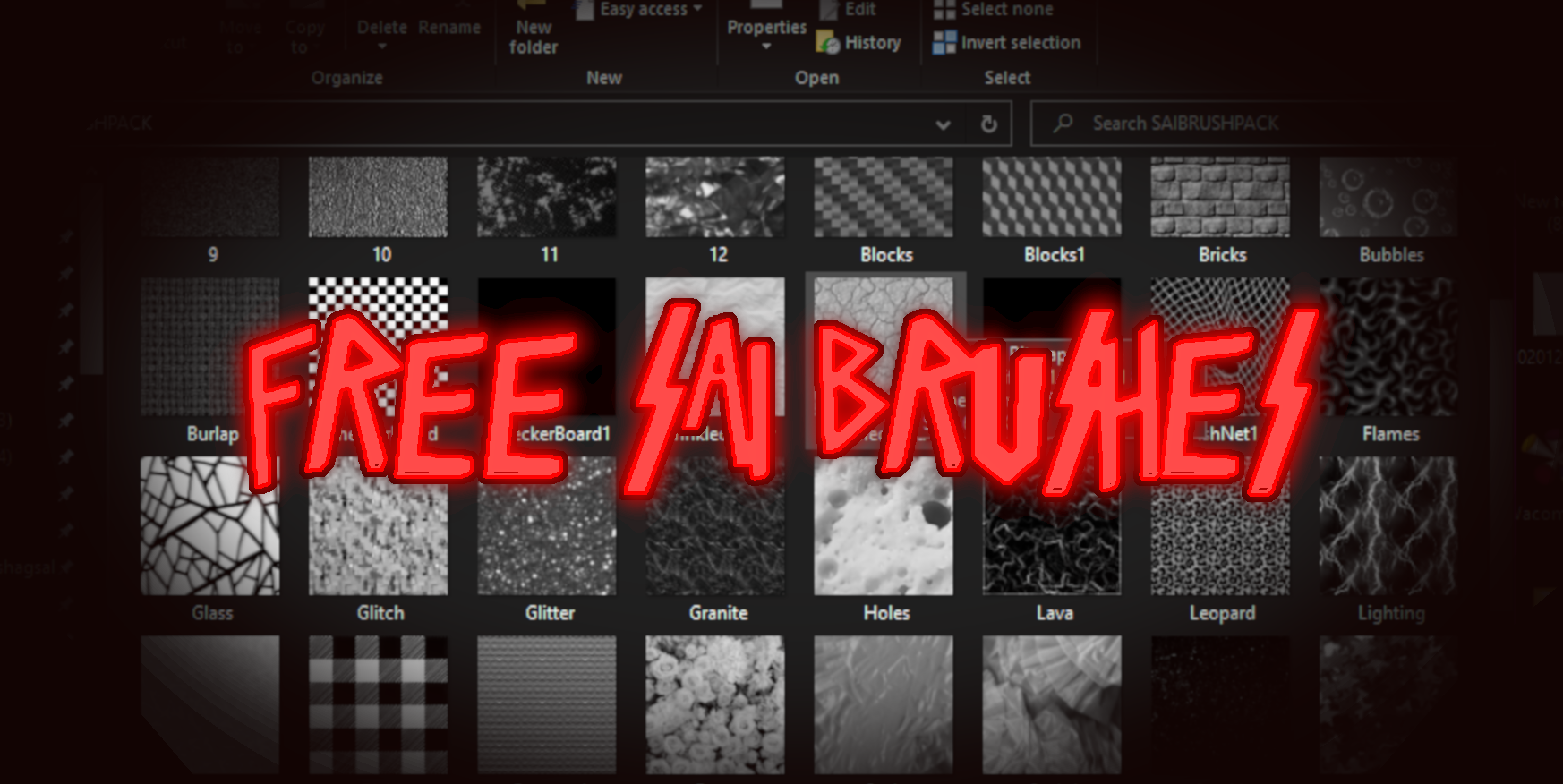Refresh the folder view

[988, 124]
